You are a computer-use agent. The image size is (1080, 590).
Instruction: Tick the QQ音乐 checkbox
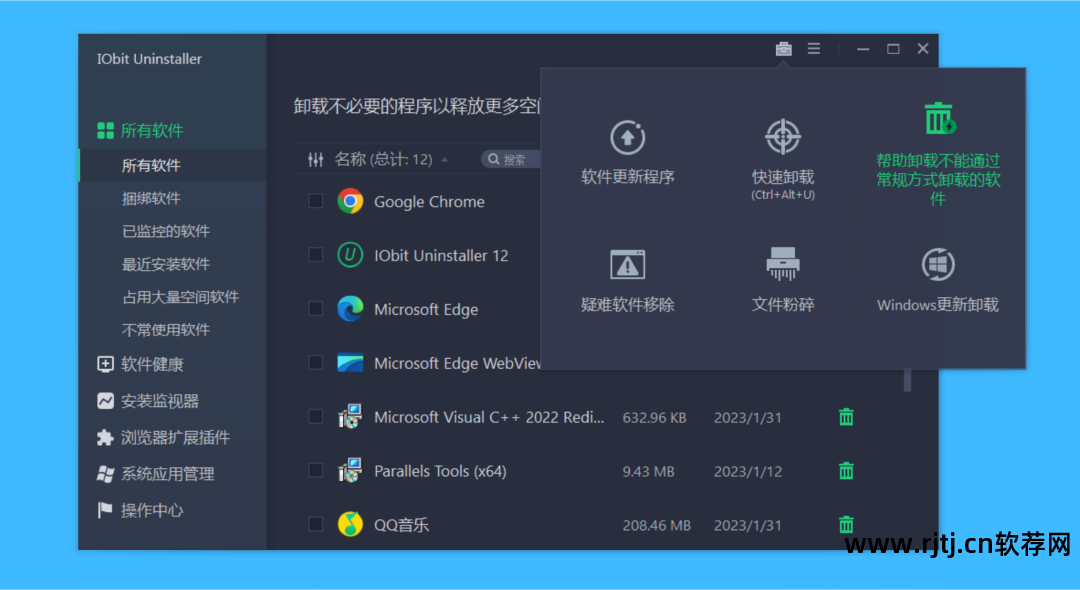(315, 524)
